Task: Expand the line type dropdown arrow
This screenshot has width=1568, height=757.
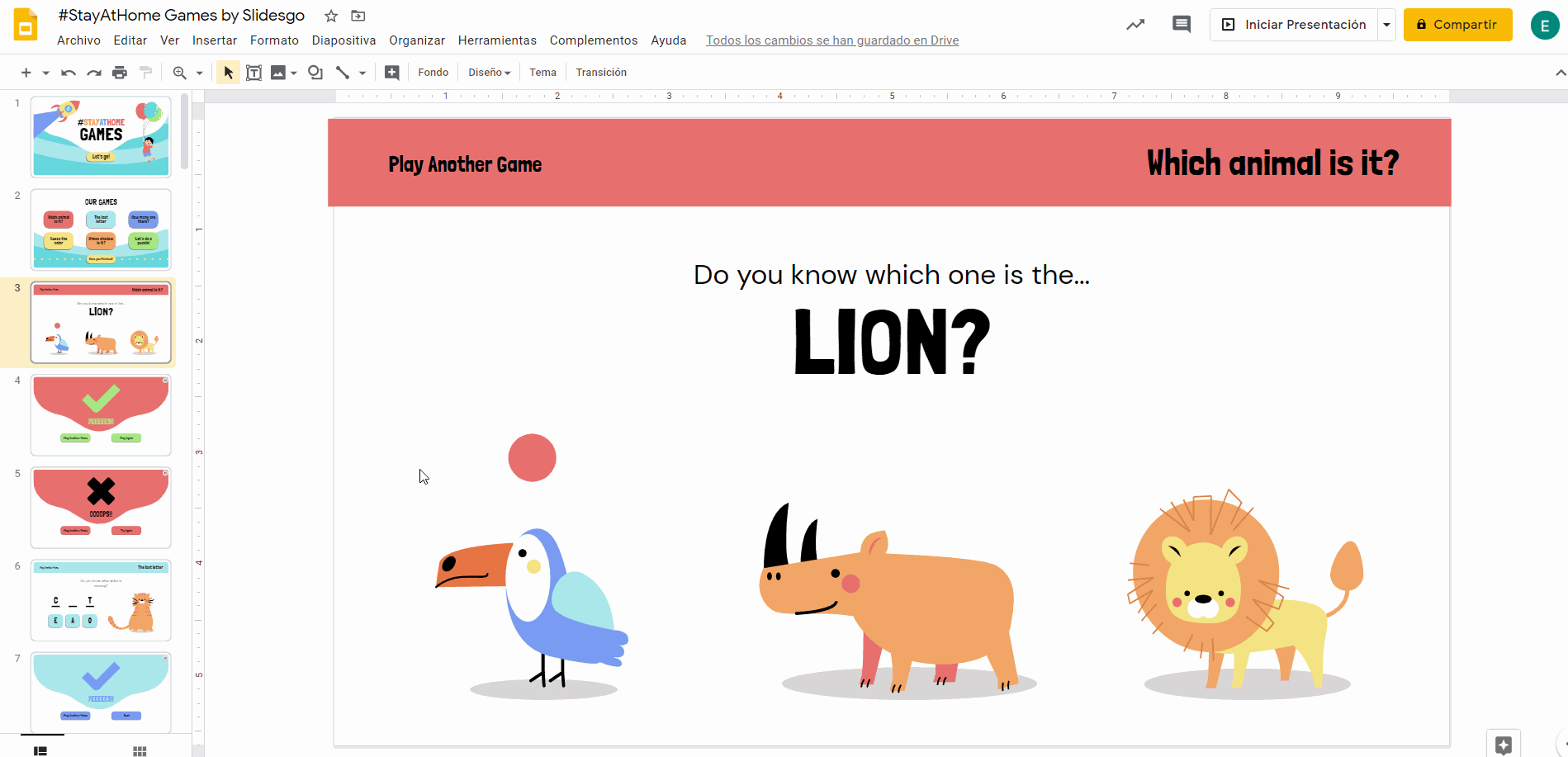Action: 362,73
